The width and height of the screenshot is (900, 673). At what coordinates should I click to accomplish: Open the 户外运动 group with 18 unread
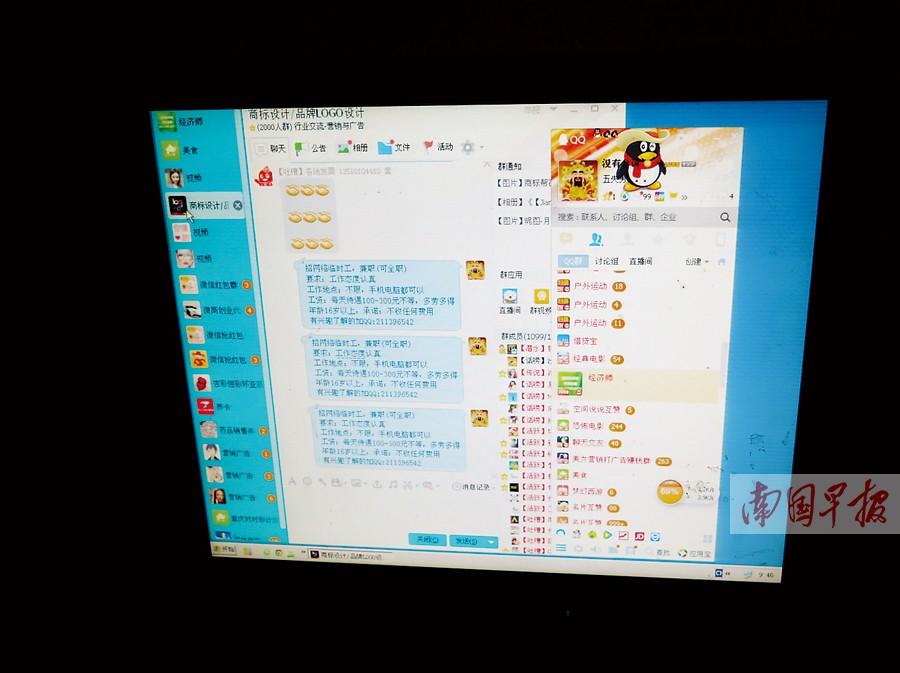click(x=591, y=286)
